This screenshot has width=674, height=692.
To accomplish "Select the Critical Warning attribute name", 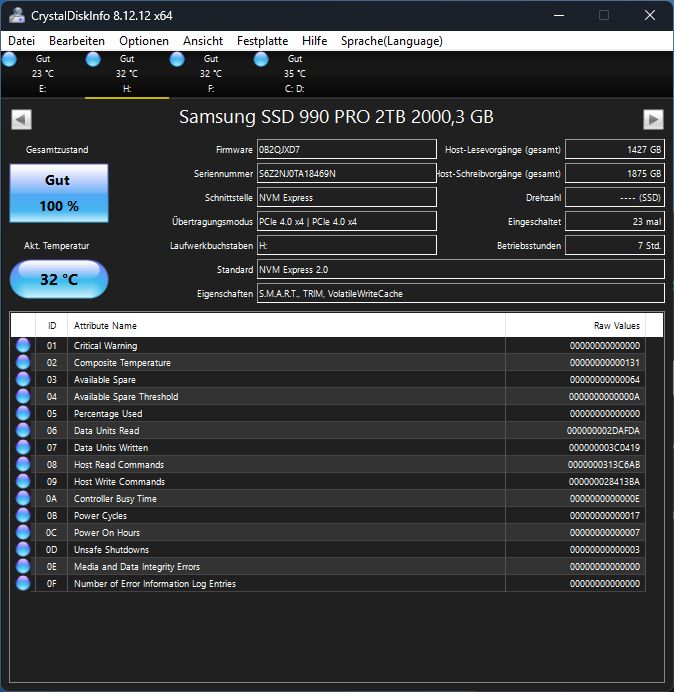I will (x=105, y=346).
